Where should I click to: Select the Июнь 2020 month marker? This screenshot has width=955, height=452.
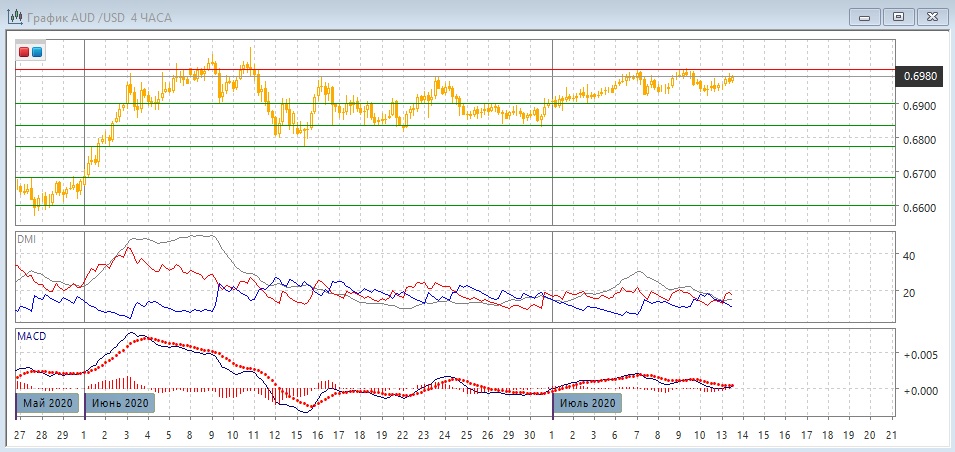click(x=121, y=403)
